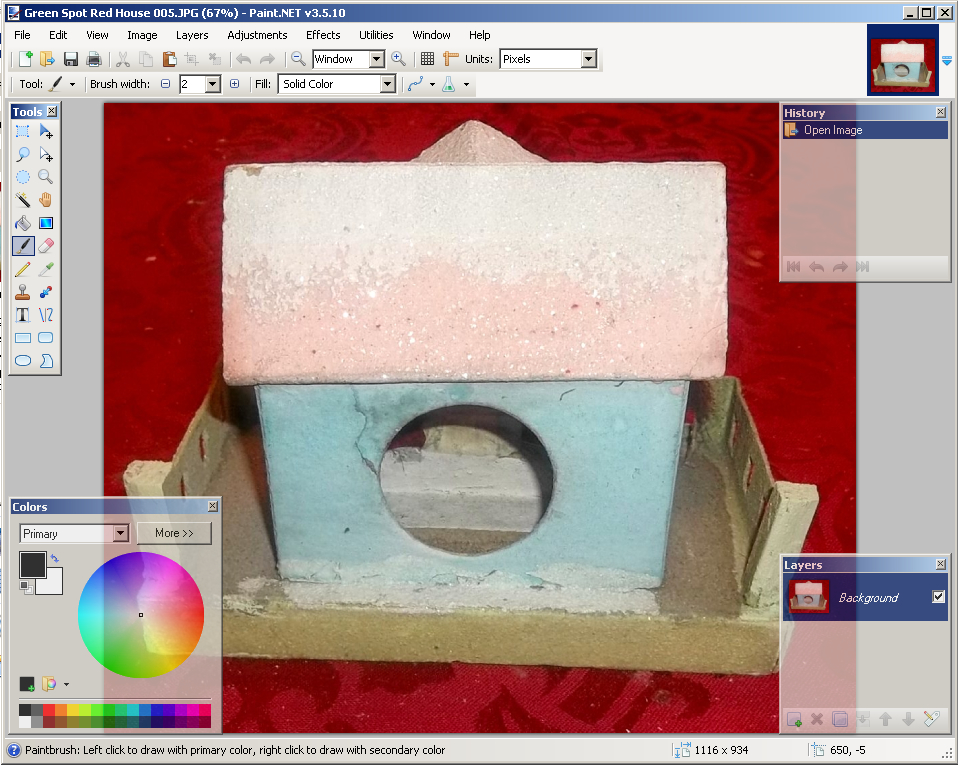958x765 pixels.
Task: Click the More button in Colors panel
Action: [174, 533]
